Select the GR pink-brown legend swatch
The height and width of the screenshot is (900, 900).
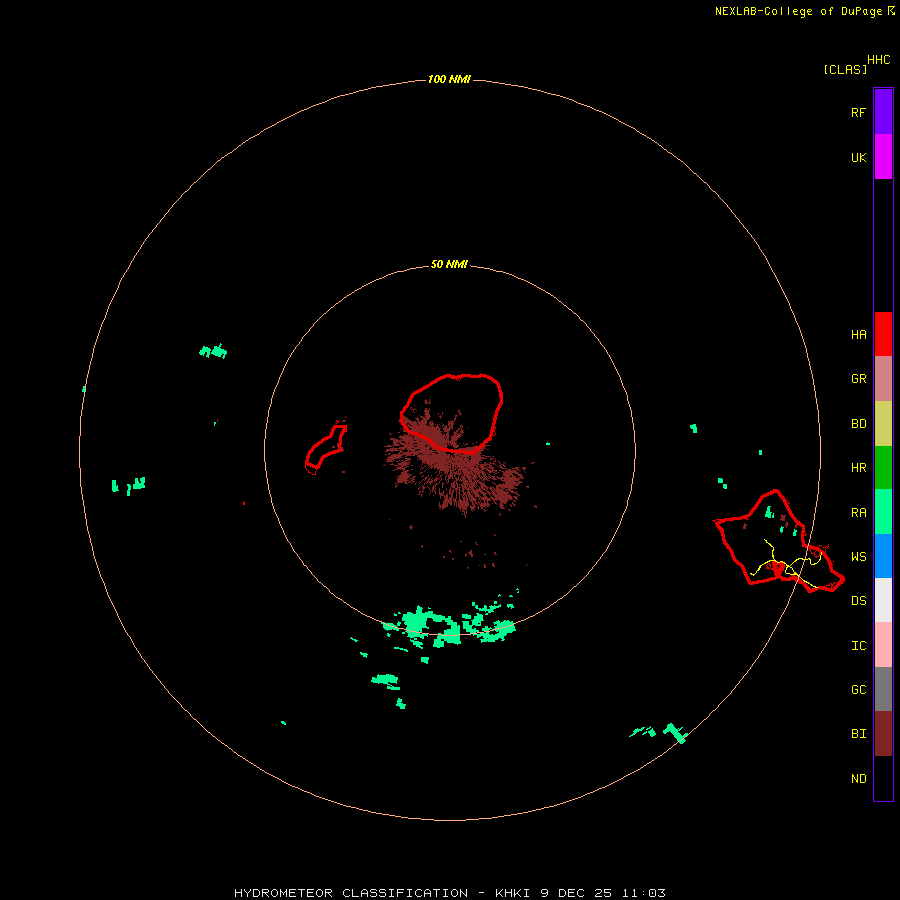click(x=883, y=379)
